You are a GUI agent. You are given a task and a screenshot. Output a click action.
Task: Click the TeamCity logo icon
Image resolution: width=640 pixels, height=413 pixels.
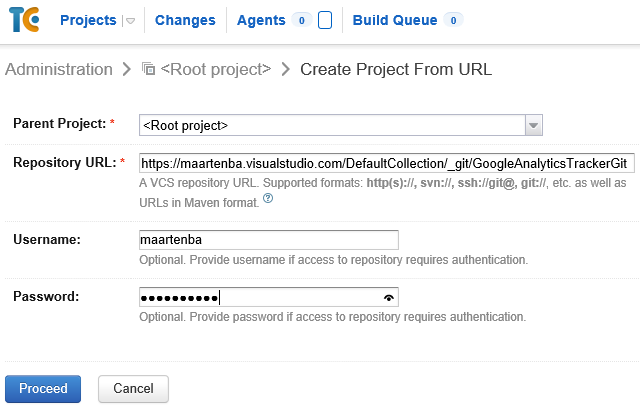[24, 19]
